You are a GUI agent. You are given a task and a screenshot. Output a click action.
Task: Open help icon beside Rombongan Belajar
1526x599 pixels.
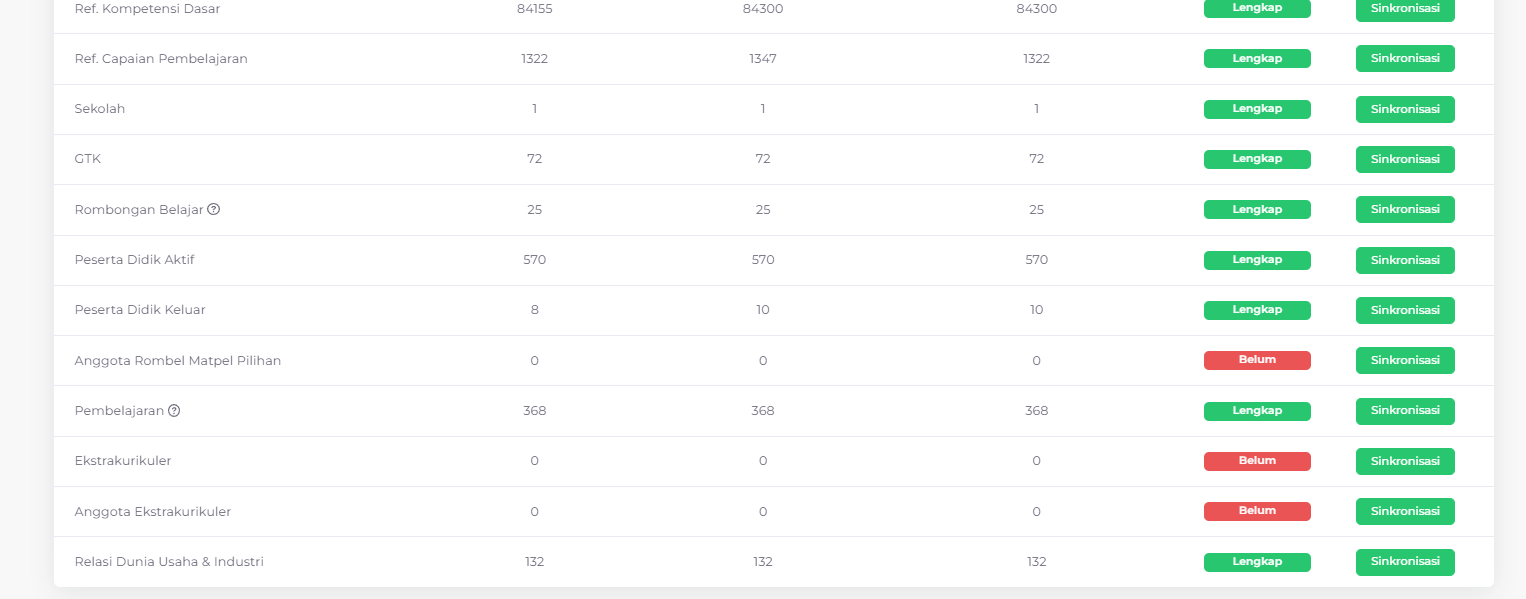[x=214, y=209]
